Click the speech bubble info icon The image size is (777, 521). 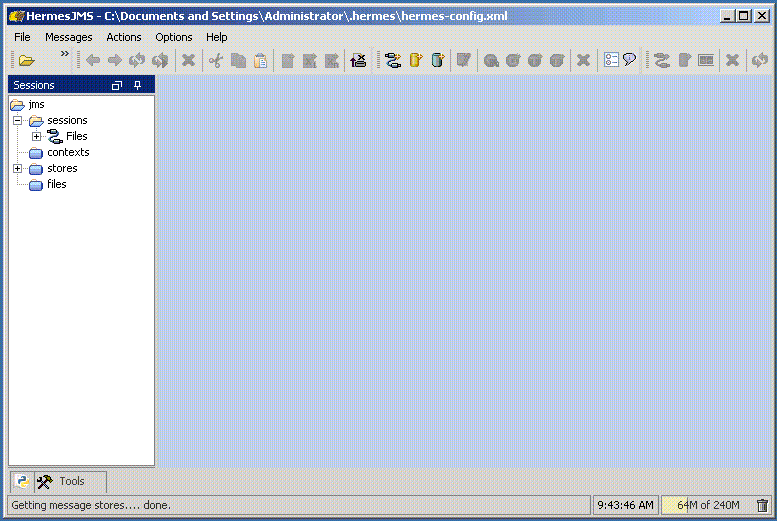[x=630, y=61]
